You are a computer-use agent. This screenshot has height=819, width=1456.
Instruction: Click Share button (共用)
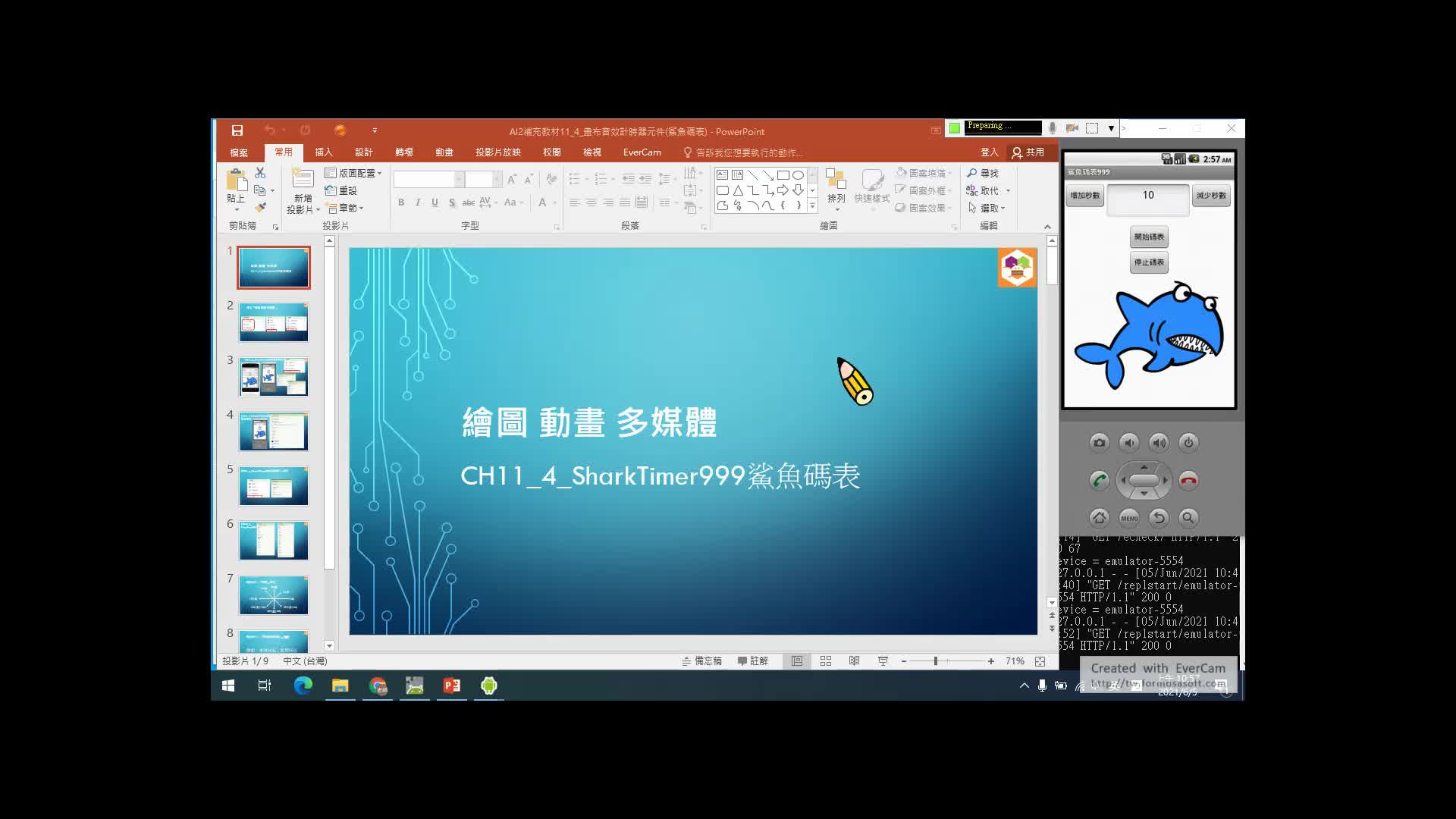[x=1028, y=152]
